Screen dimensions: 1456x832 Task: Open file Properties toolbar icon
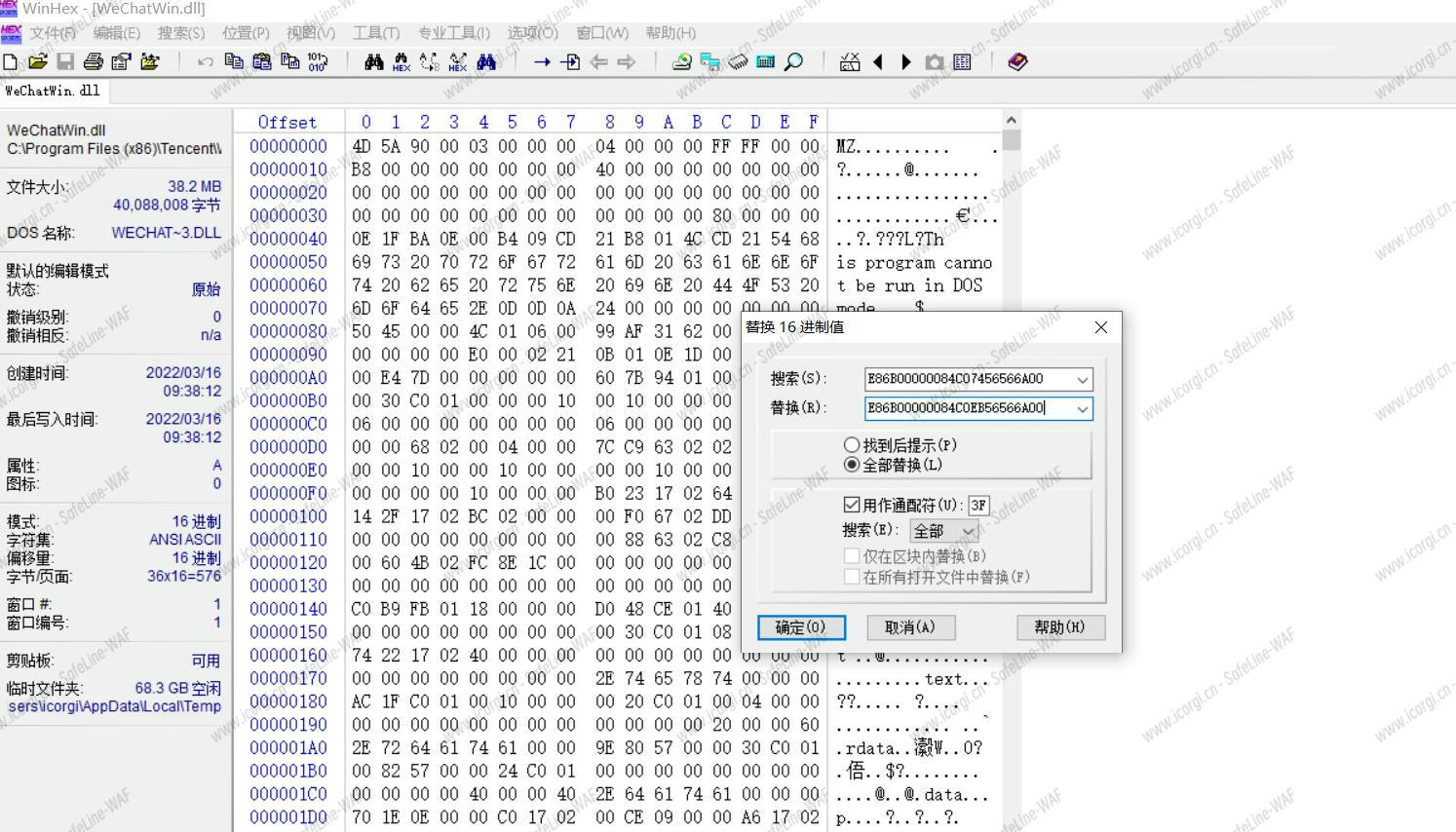point(122,62)
